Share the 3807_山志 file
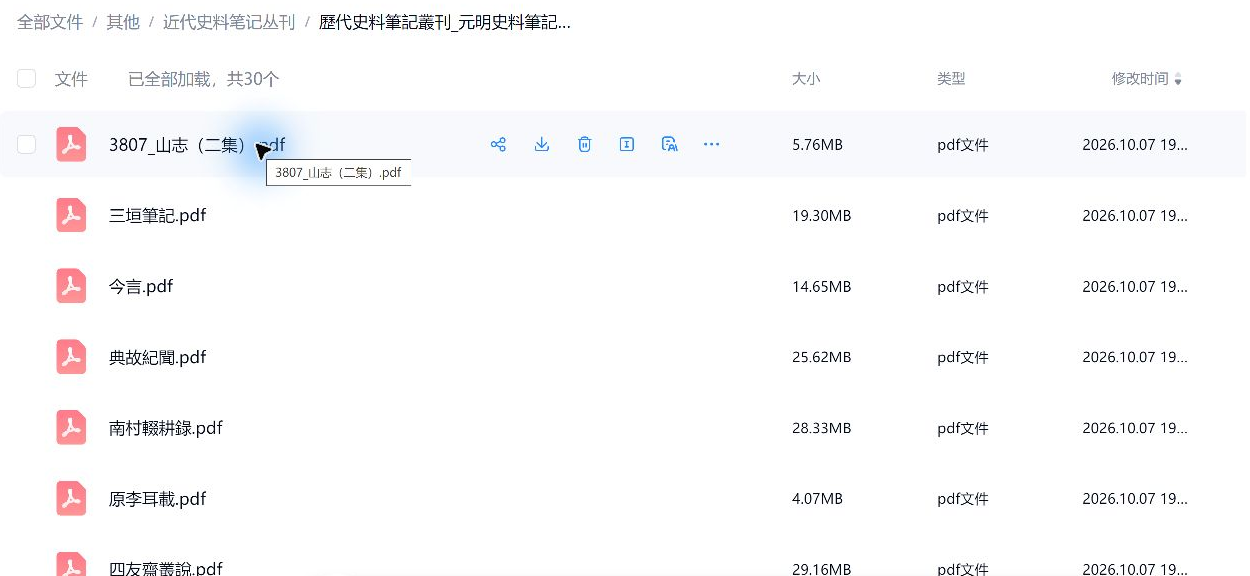Screen dimensions: 1250x576 click(498, 144)
